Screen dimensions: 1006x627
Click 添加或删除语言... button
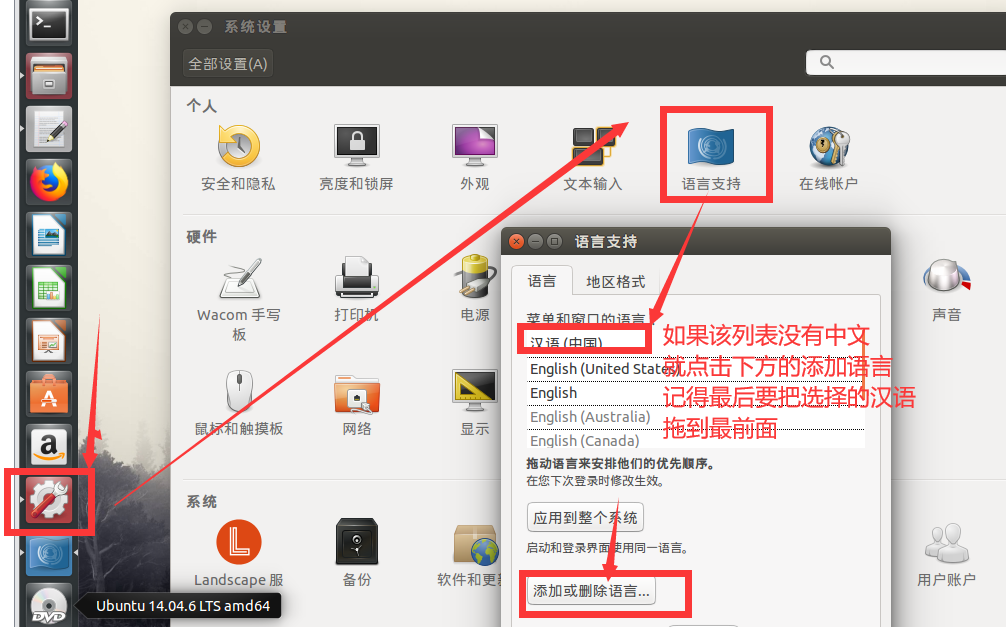pyautogui.click(x=592, y=590)
